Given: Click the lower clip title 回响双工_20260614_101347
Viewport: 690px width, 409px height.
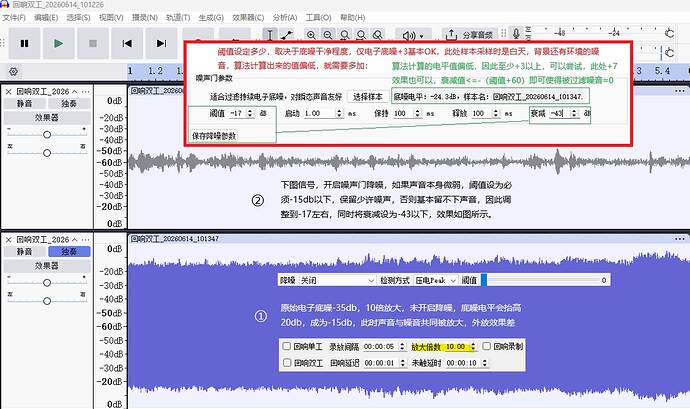Looking at the screenshot, I should [x=175, y=239].
